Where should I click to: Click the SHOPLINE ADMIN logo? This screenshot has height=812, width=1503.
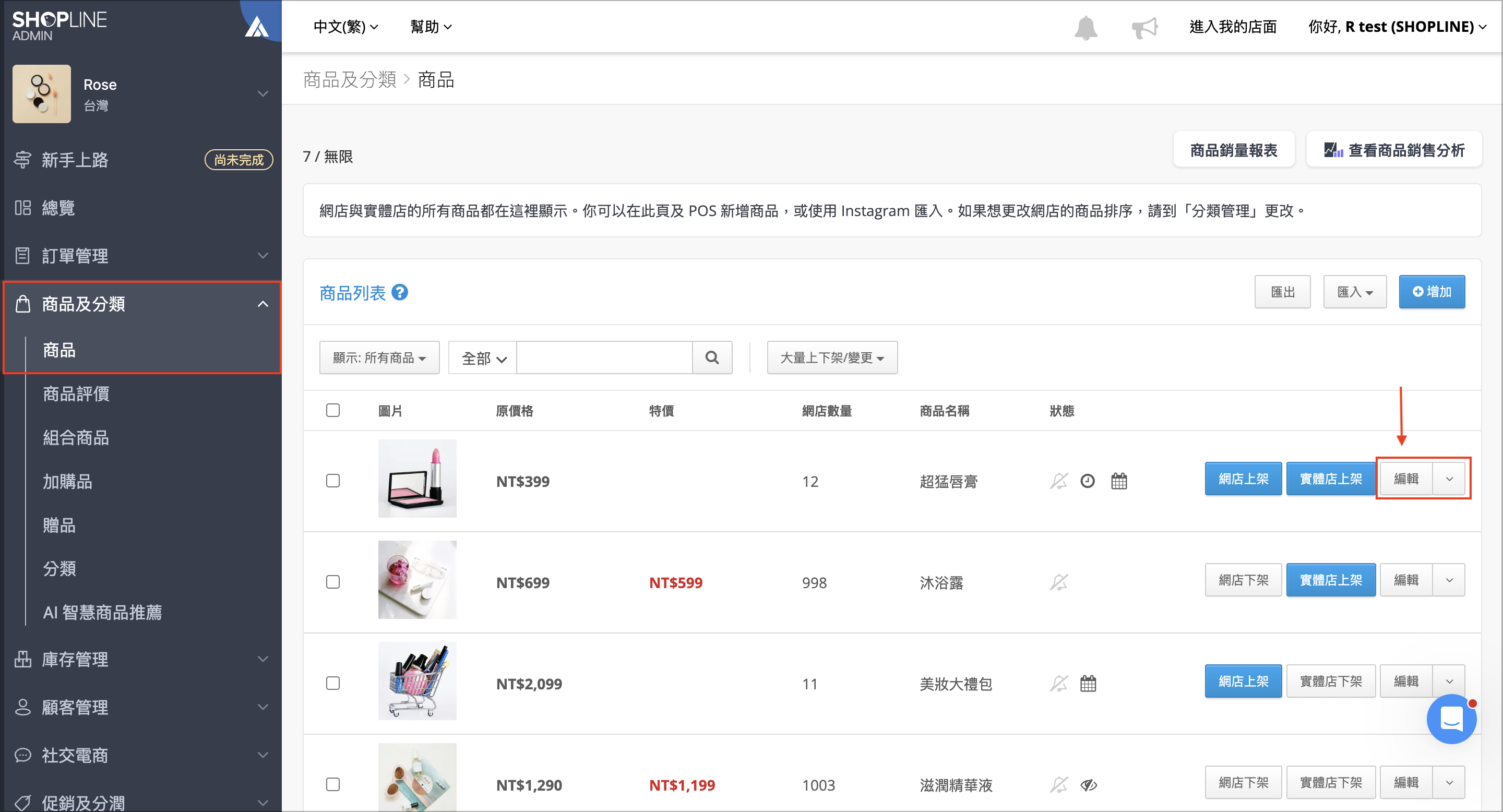click(x=59, y=26)
